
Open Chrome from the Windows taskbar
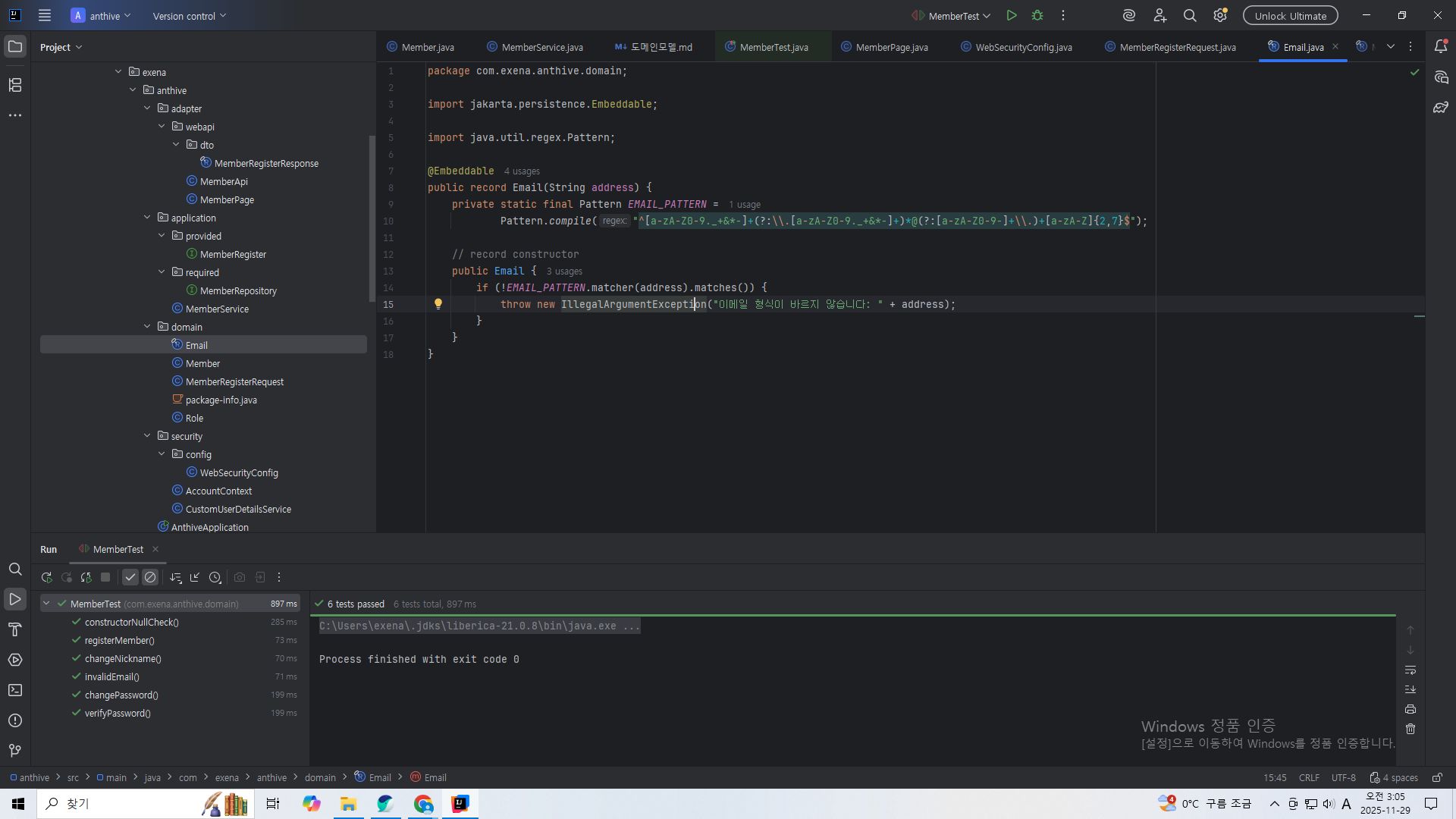pyautogui.click(x=423, y=804)
